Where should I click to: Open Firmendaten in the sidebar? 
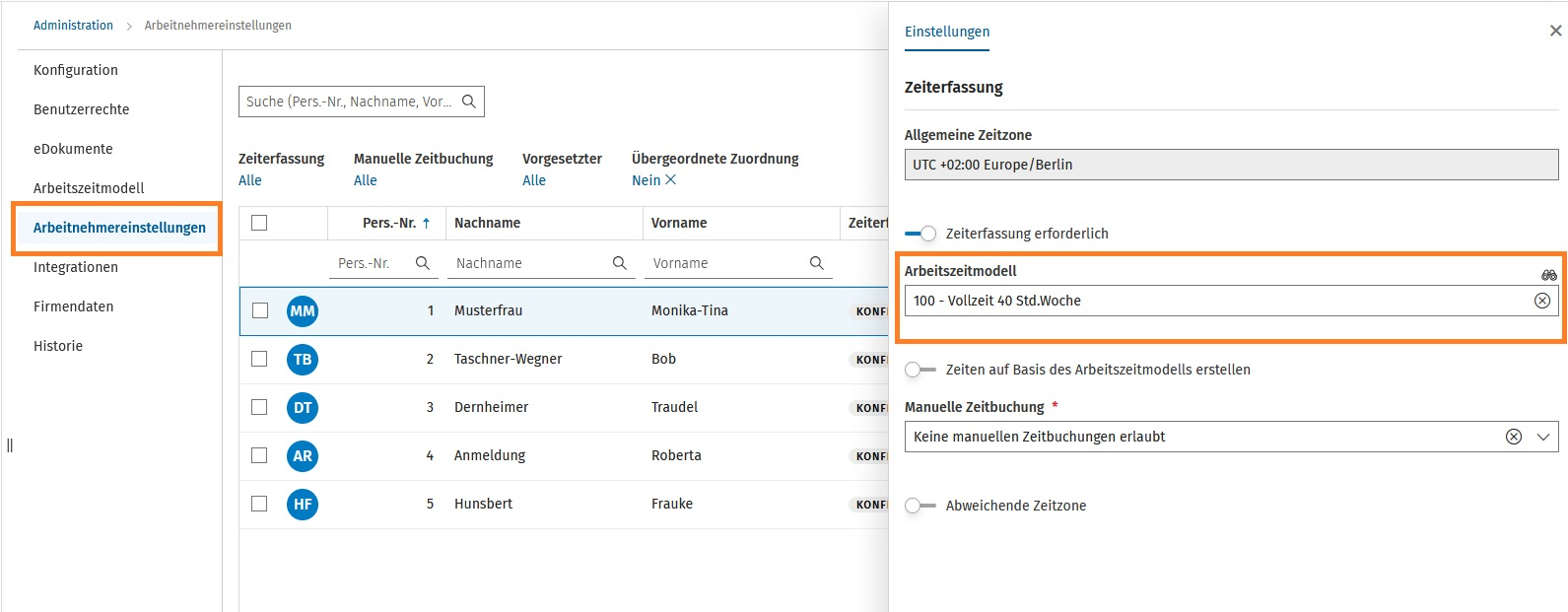click(74, 306)
